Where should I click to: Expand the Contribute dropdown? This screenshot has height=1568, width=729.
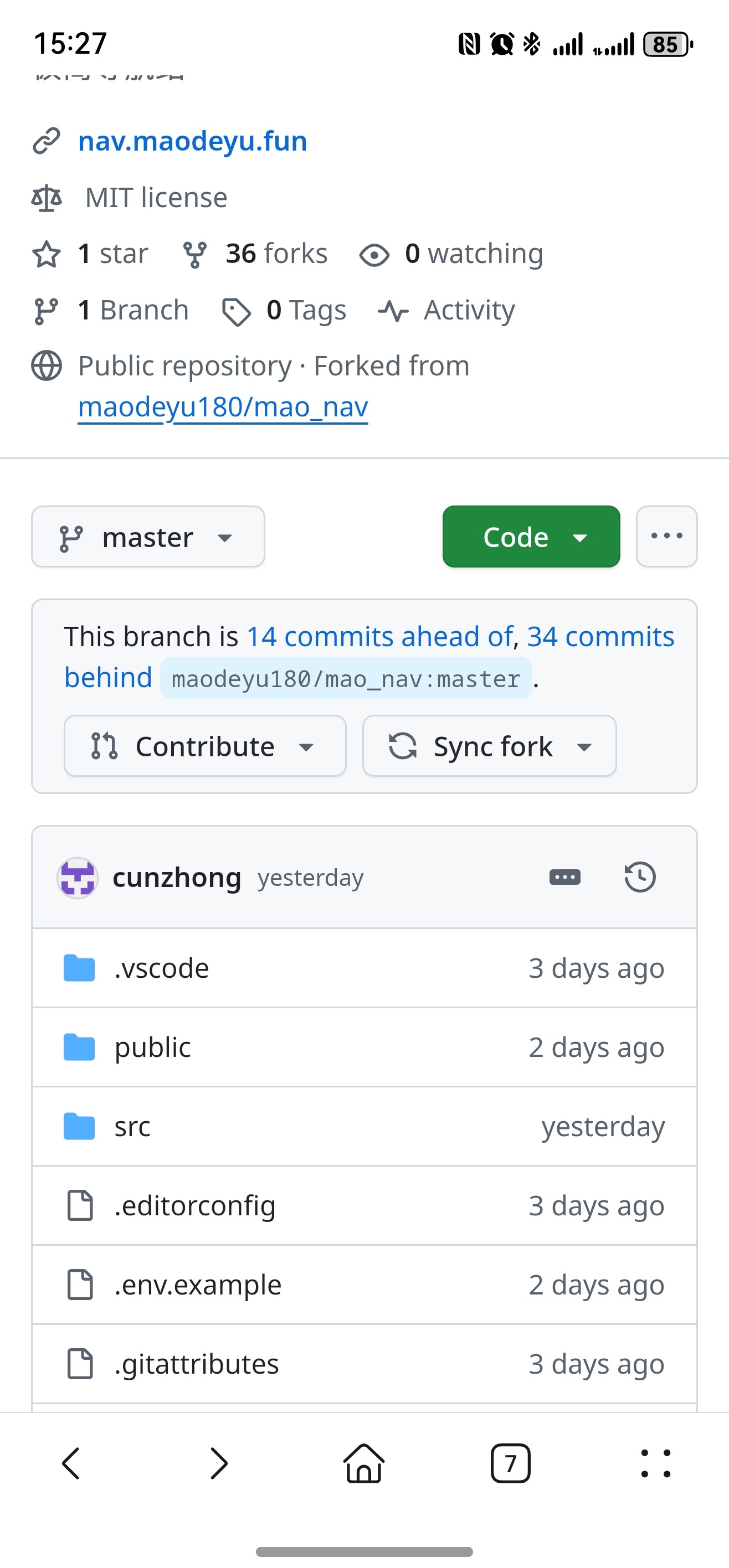point(206,746)
